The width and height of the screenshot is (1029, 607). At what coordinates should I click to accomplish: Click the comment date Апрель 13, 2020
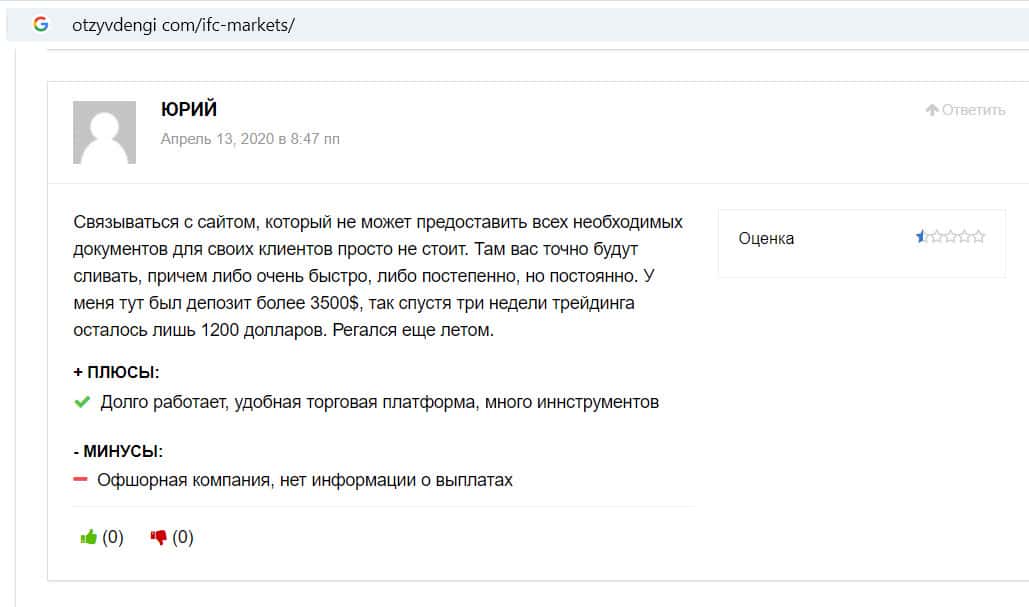250,139
